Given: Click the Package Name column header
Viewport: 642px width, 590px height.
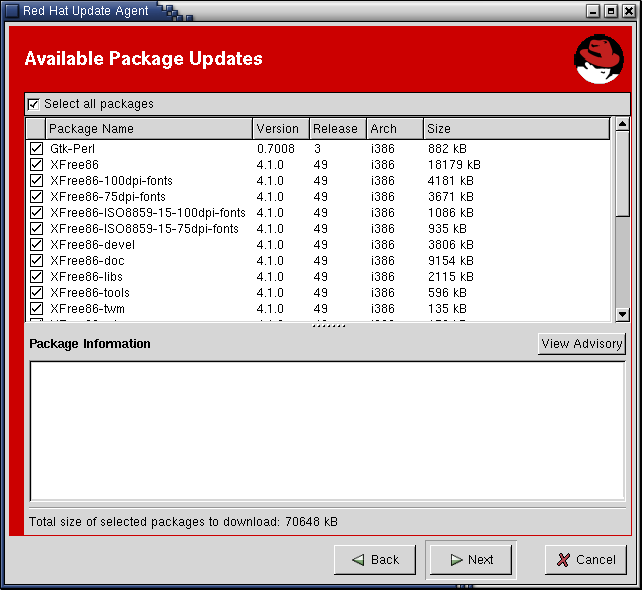Looking at the screenshot, I should [x=149, y=129].
